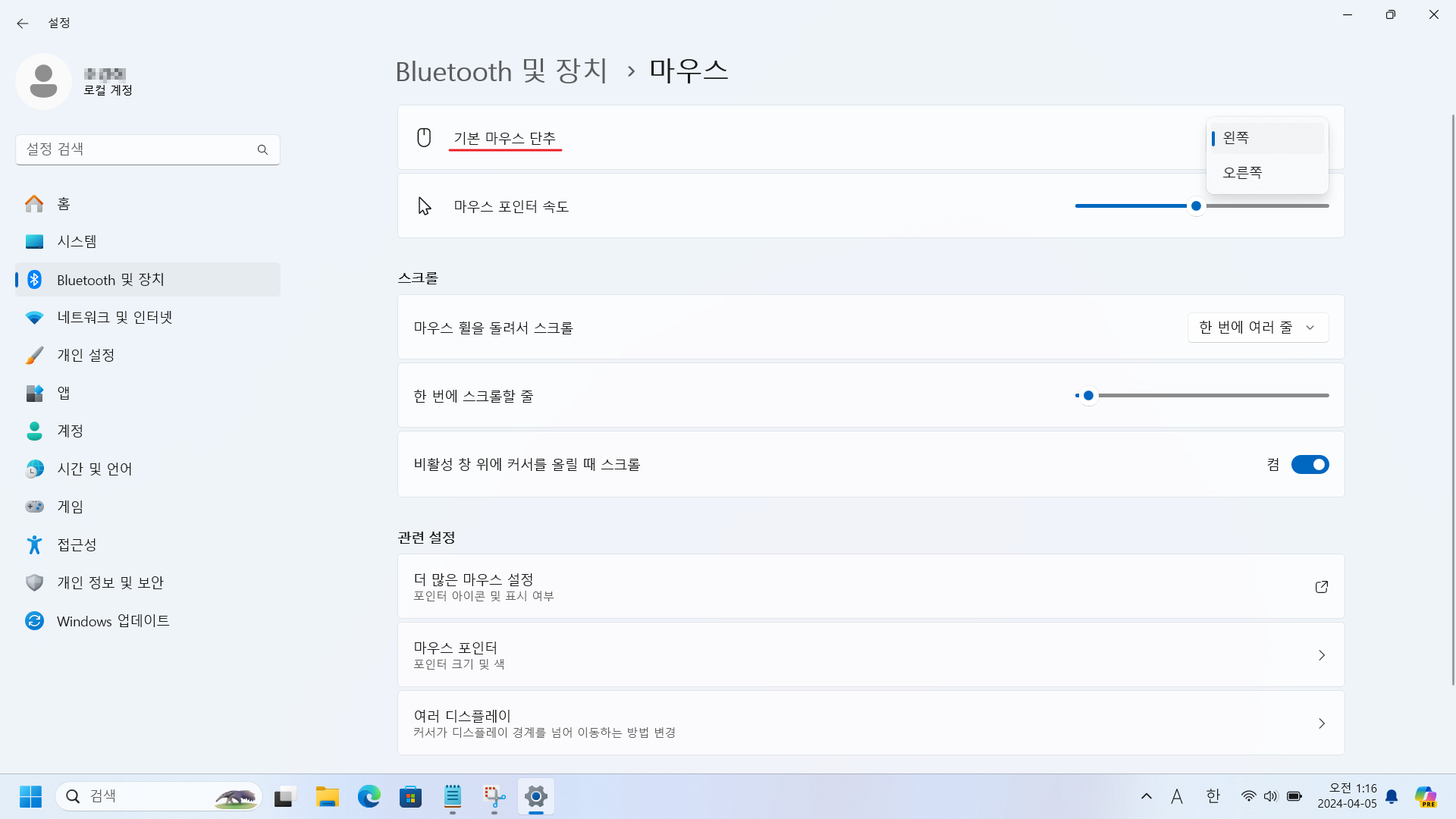This screenshot has width=1456, height=819.
Task: Click the notification bell in tray
Action: pos(1392,796)
